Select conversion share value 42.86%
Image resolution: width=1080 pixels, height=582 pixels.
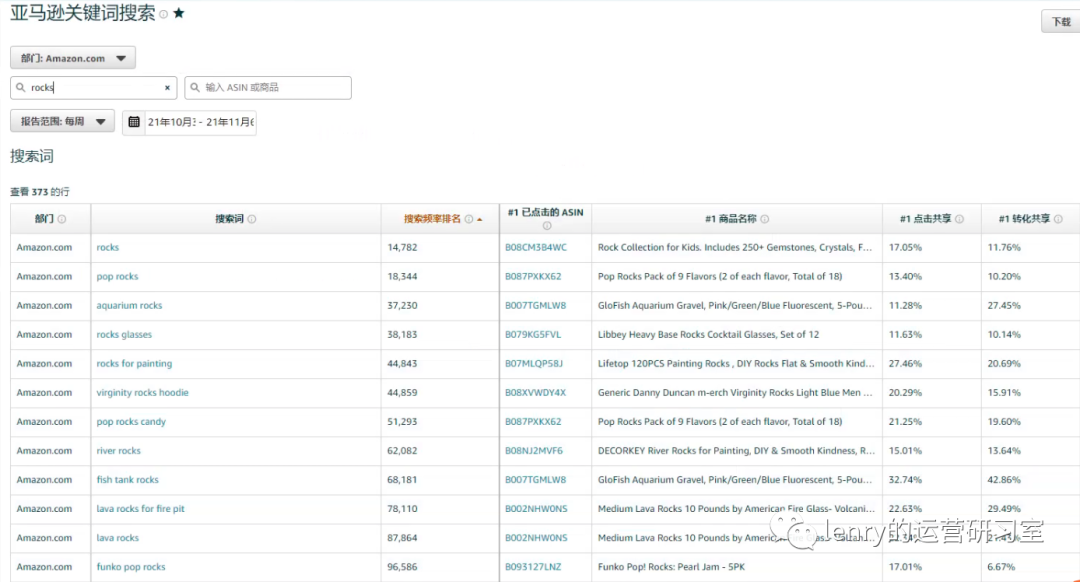coord(1004,479)
